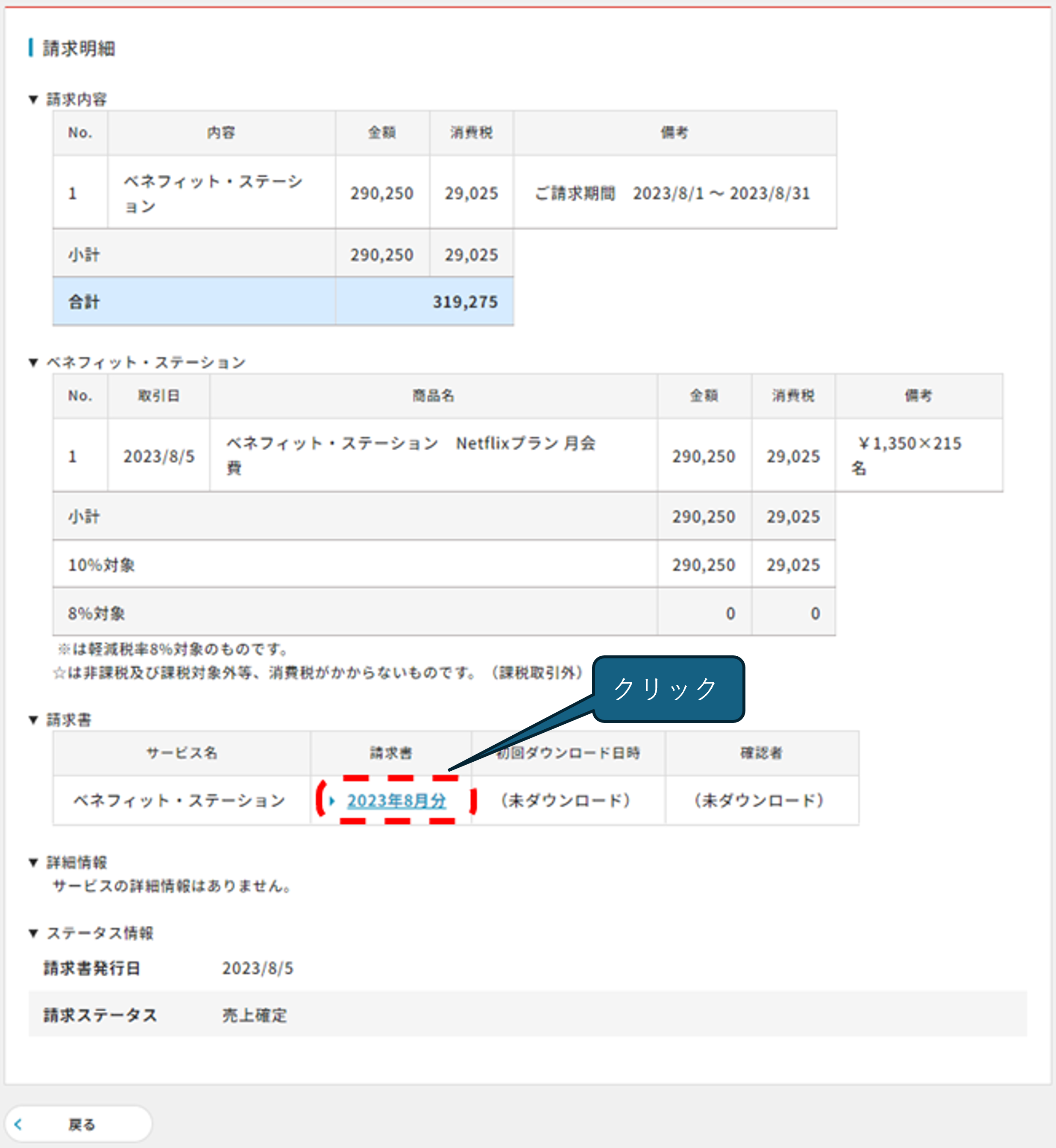The width and height of the screenshot is (1056, 1148).
Task: Click the 8%対象 row label
Action: [x=96, y=613]
